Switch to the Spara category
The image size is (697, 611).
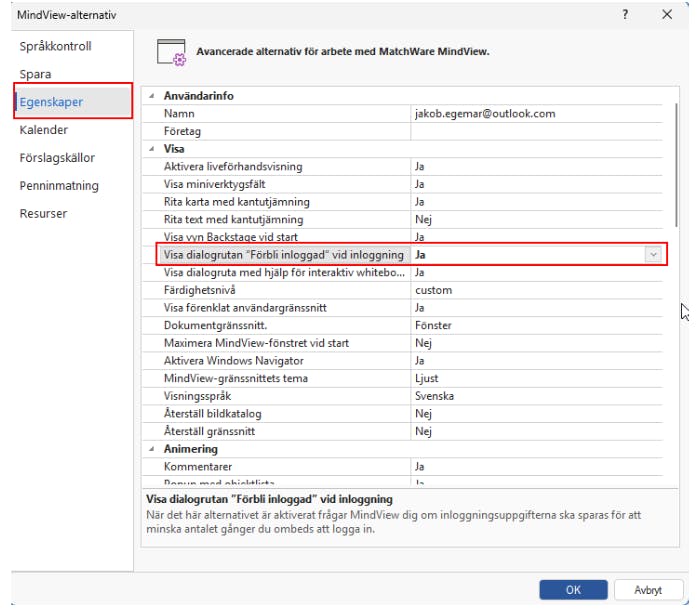35,74
